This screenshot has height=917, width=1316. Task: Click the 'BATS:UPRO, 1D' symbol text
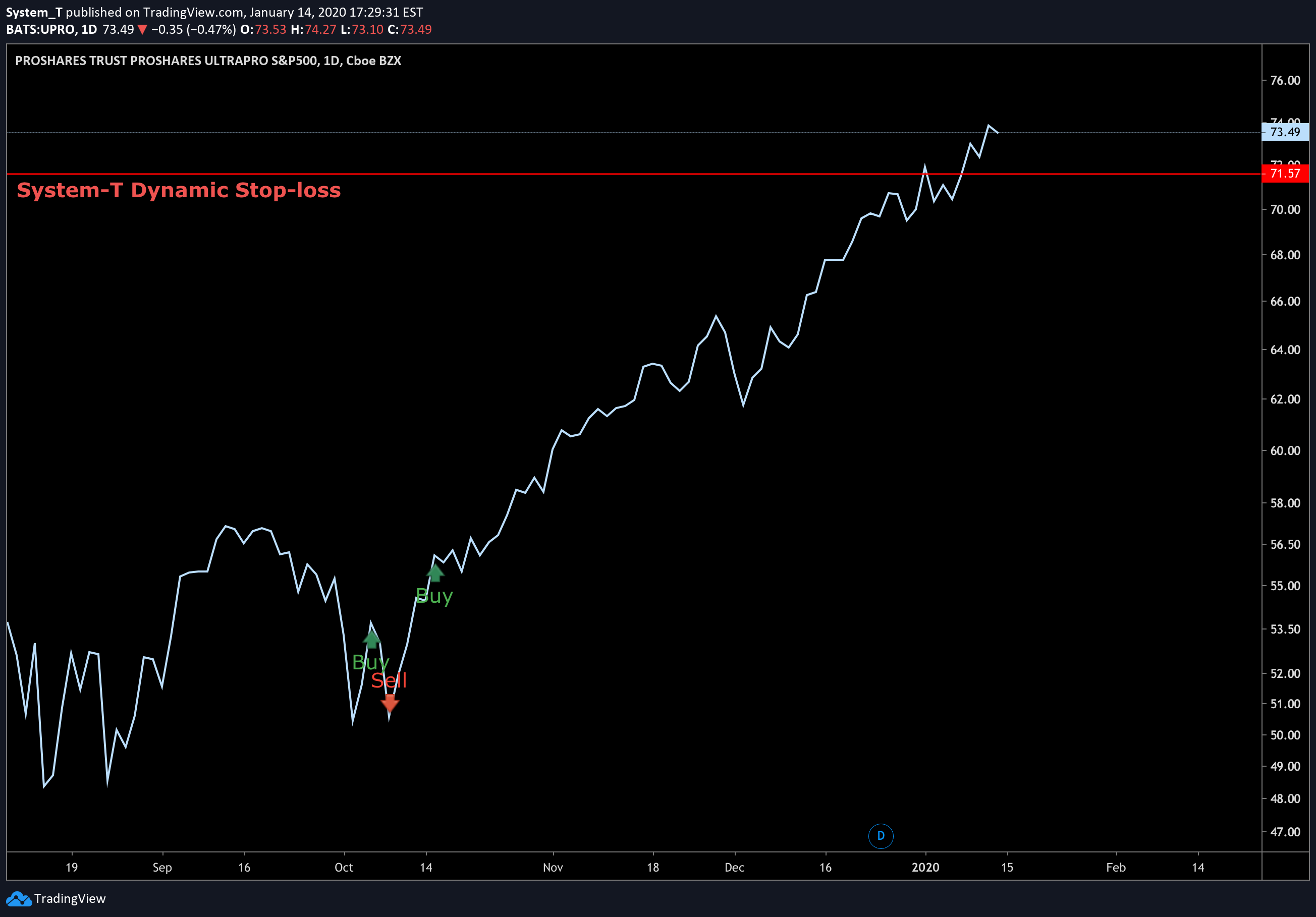(x=51, y=29)
